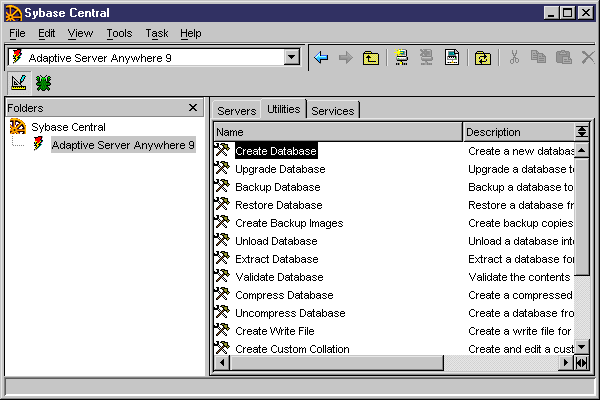
Task: Click the design mode ruler-and-pencil icon
Action: tap(18, 83)
